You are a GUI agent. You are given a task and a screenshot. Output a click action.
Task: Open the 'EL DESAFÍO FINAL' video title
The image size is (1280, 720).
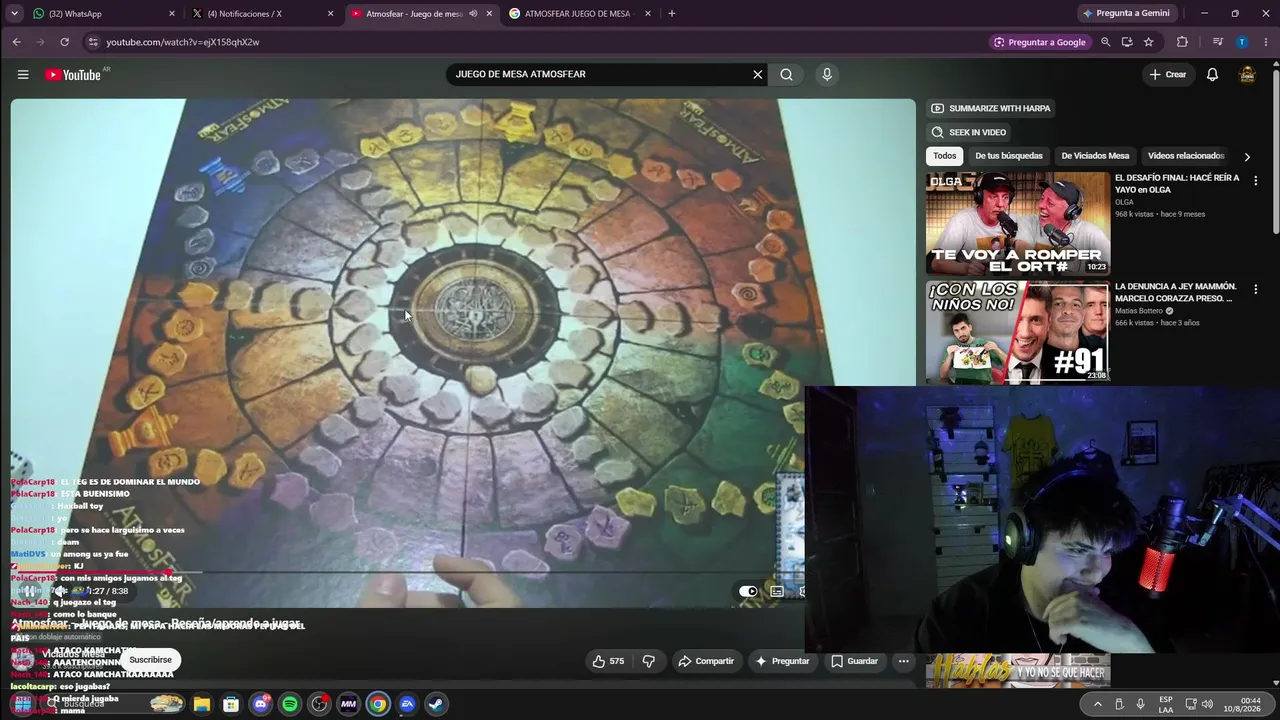(x=1177, y=184)
